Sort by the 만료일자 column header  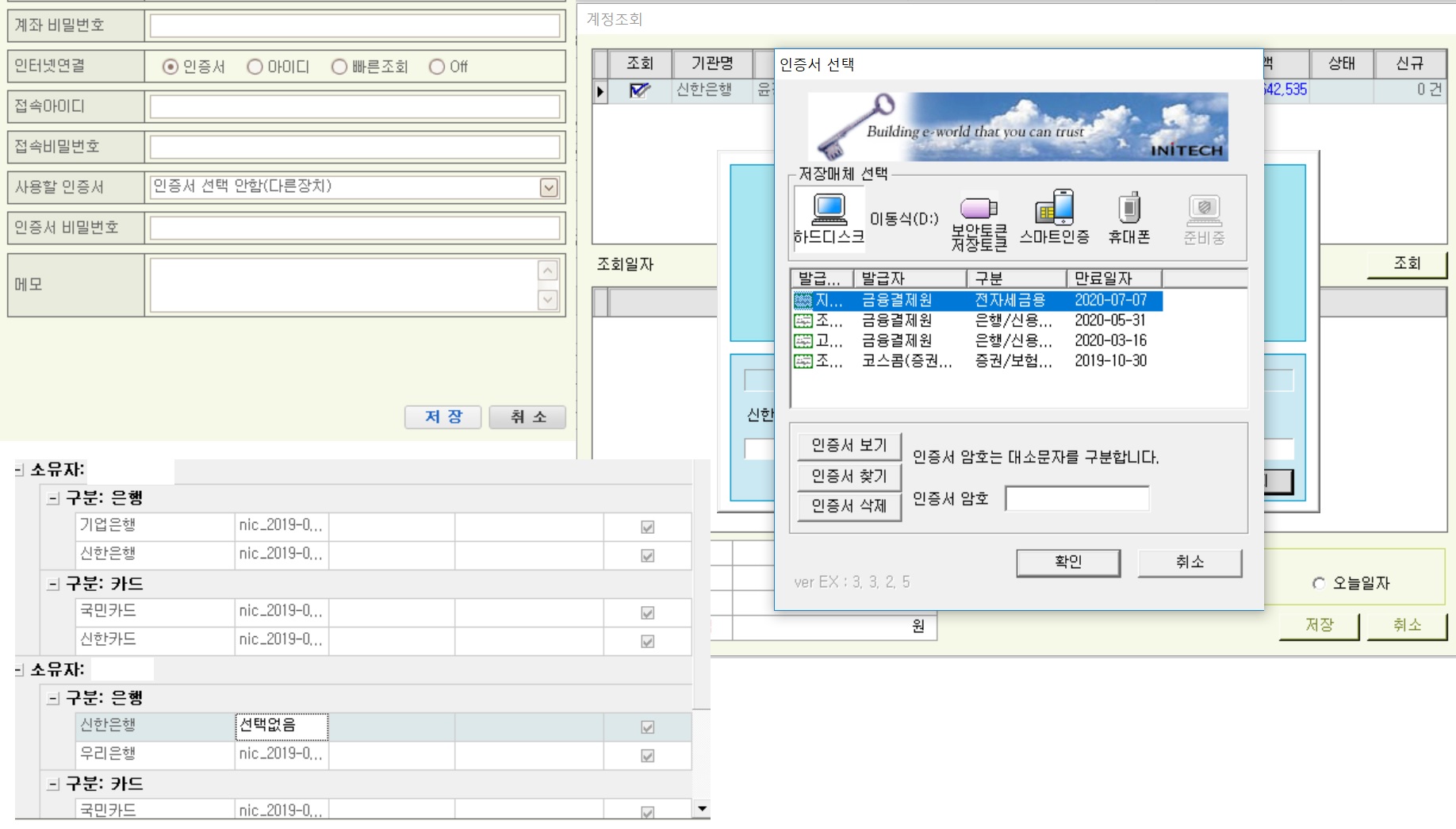[1113, 278]
